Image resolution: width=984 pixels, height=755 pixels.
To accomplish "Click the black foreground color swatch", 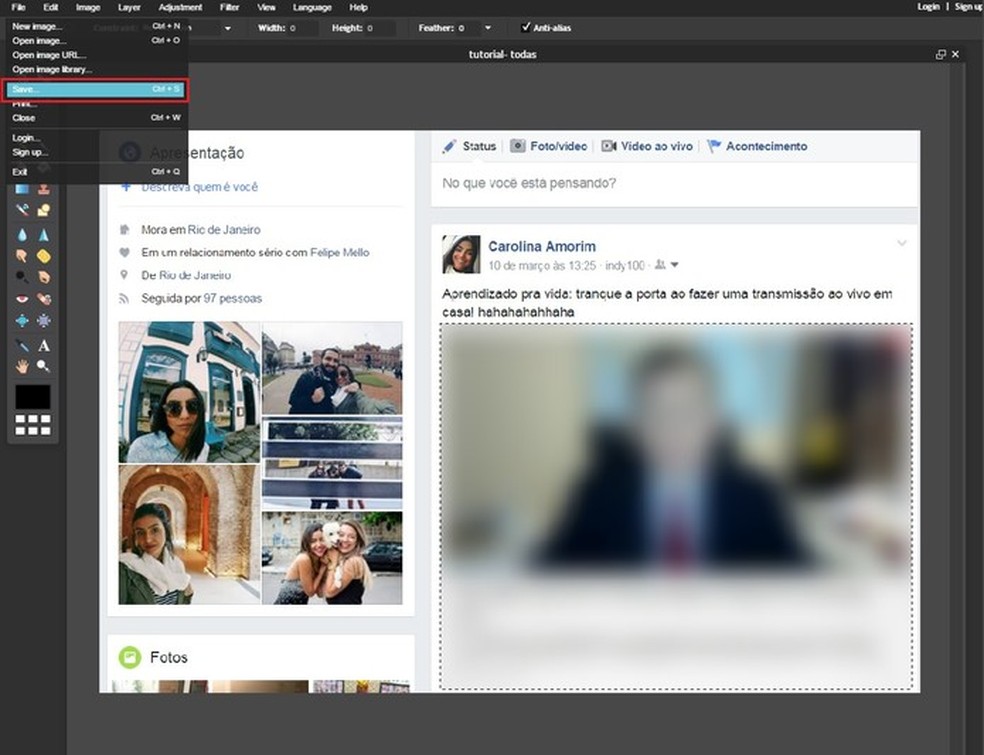I will pyautogui.click(x=32, y=396).
